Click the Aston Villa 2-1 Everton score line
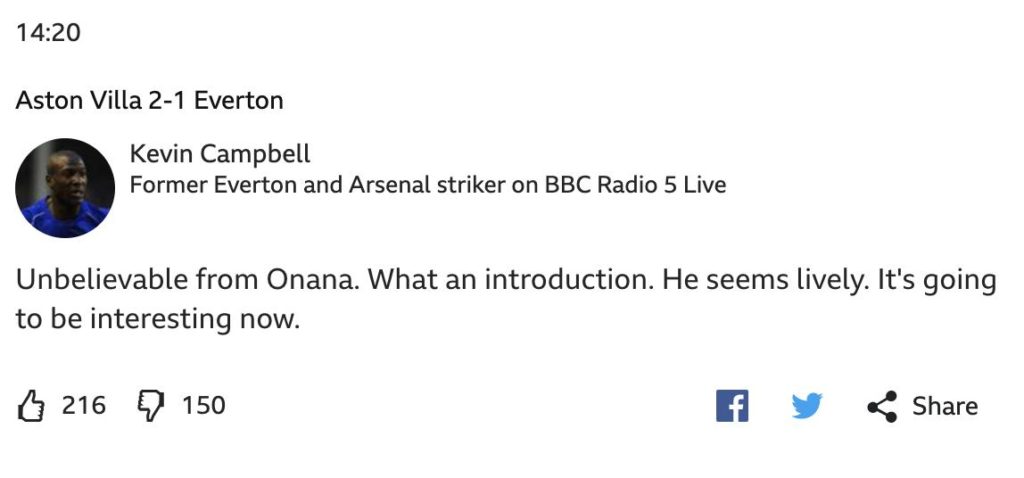The width and height of the screenshot is (1024, 478). [x=150, y=101]
